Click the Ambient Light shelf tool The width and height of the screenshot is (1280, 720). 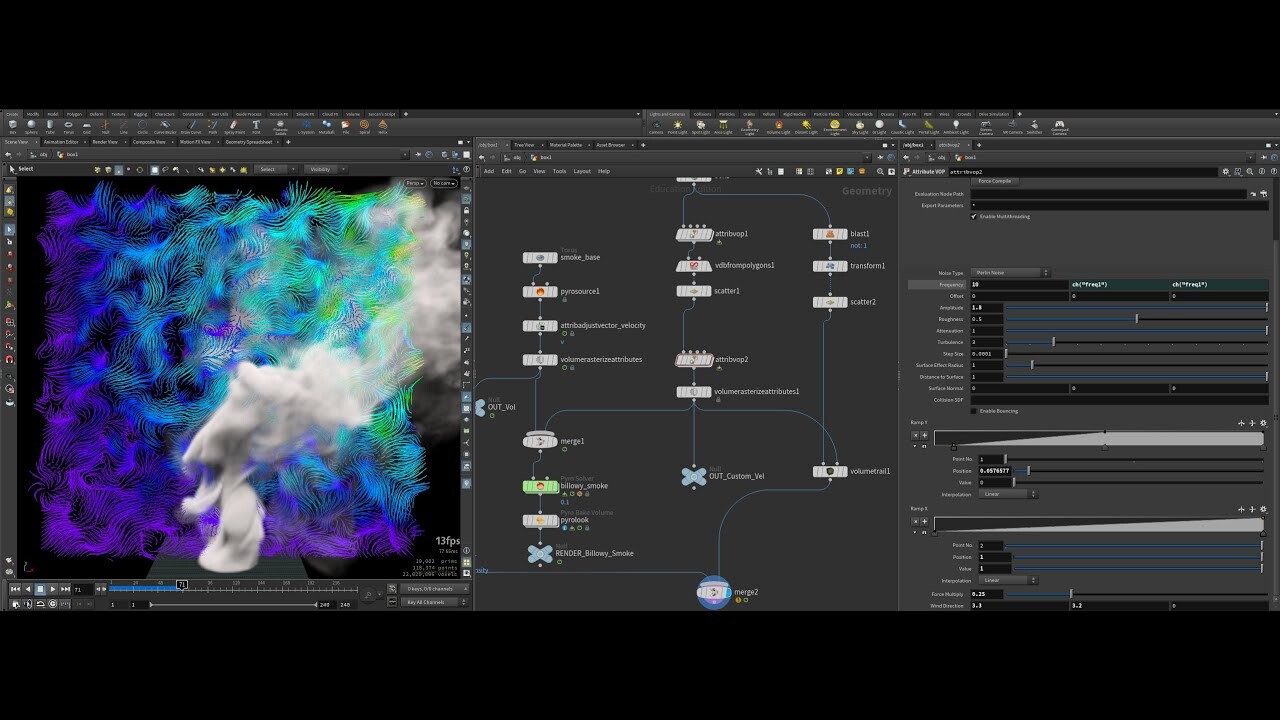click(x=957, y=125)
